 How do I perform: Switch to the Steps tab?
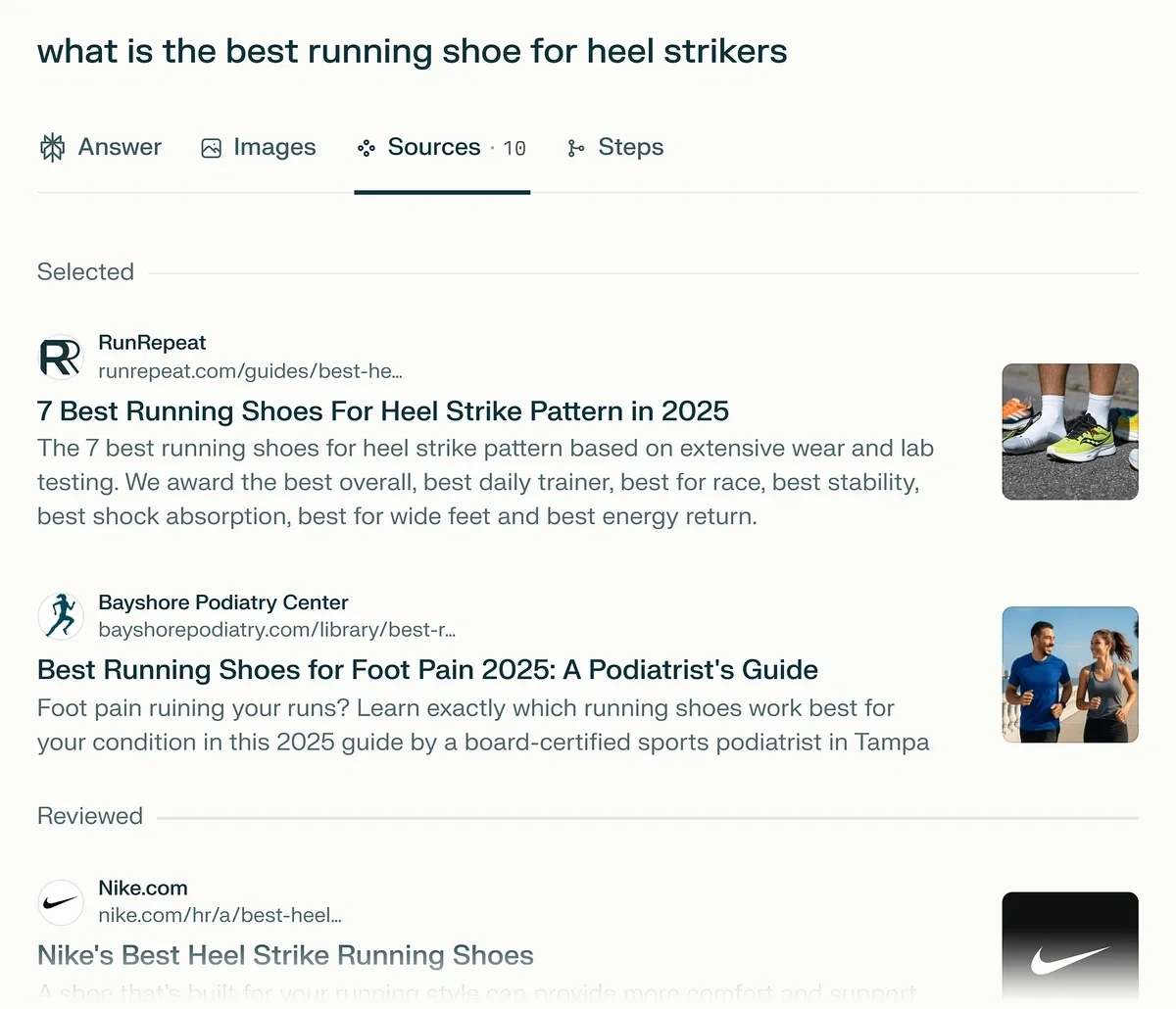pyautogui.click(x=630, y=147)
